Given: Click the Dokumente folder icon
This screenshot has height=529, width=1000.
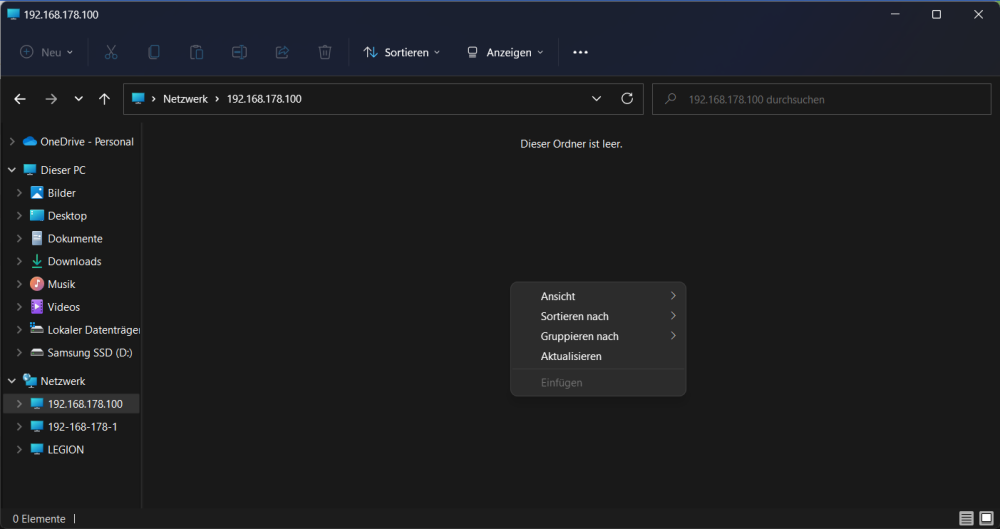Looking at the screenshot, I should (37, 238).
